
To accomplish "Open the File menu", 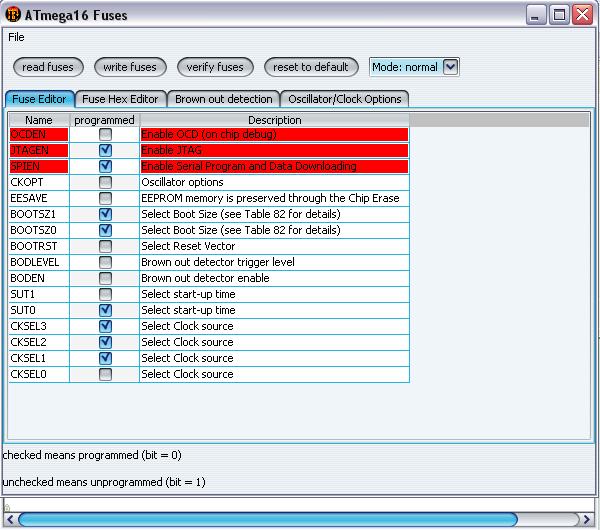I will point(16,37).
